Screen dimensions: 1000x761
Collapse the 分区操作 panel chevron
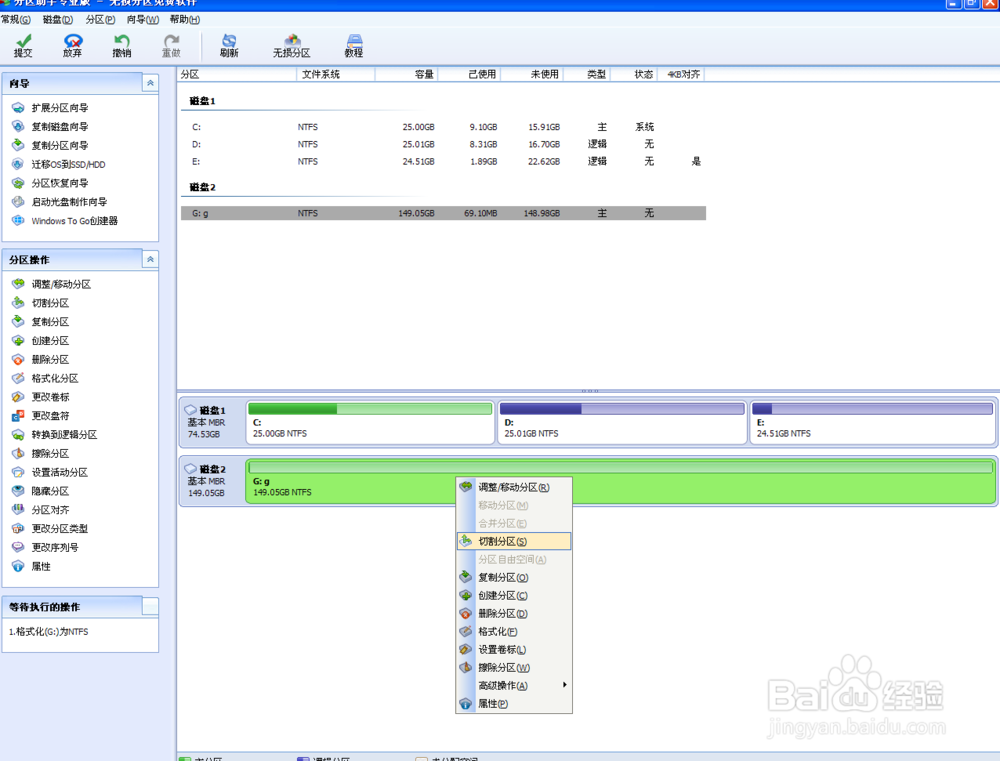pos(150,259)
